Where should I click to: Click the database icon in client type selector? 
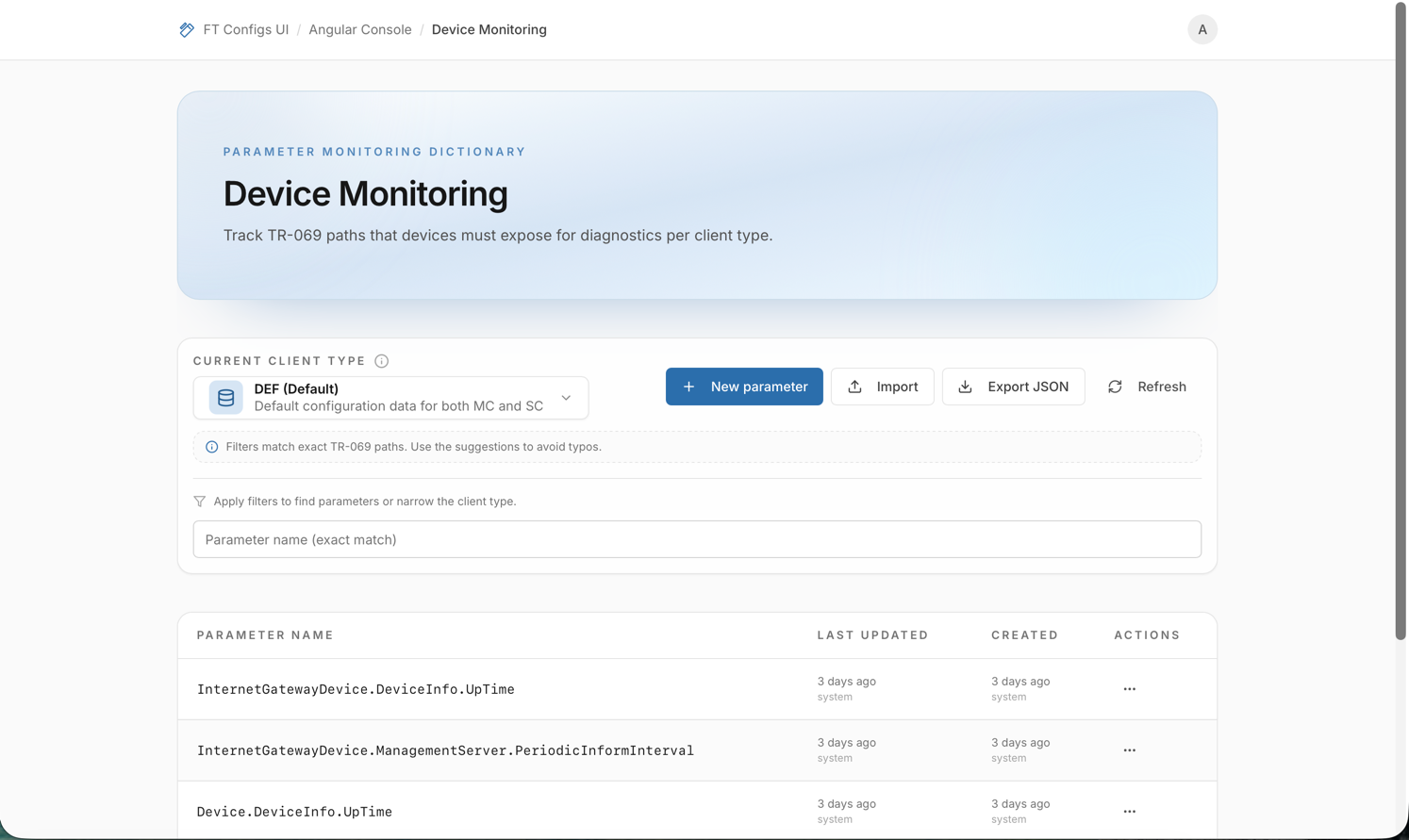226,398
